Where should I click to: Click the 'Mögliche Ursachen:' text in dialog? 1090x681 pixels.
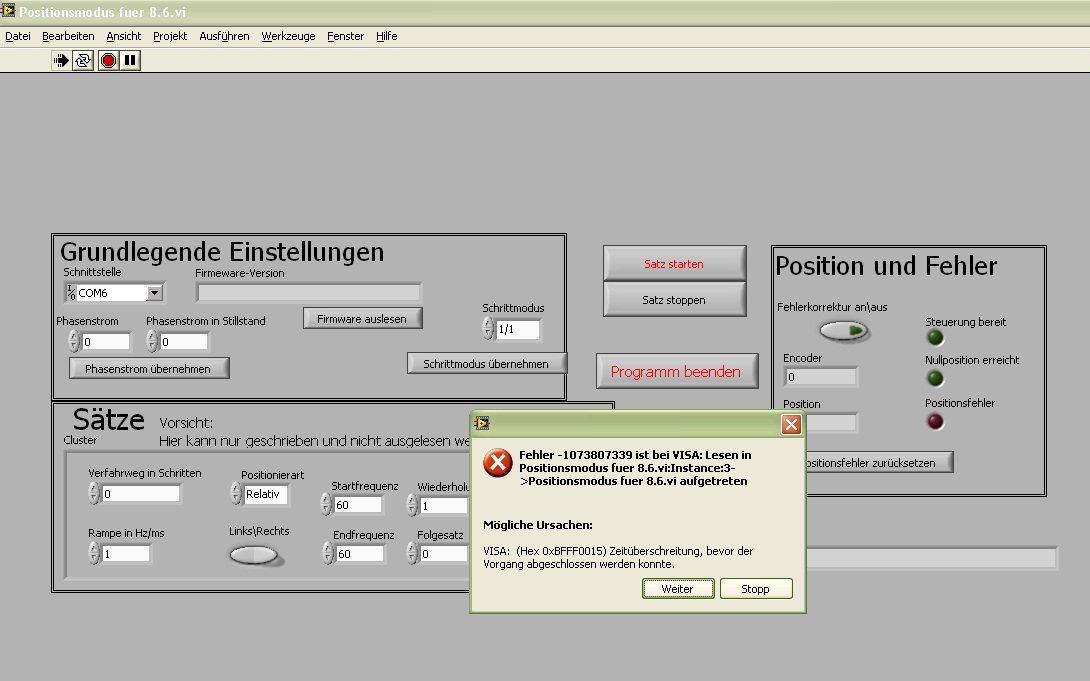pos(538,525)
